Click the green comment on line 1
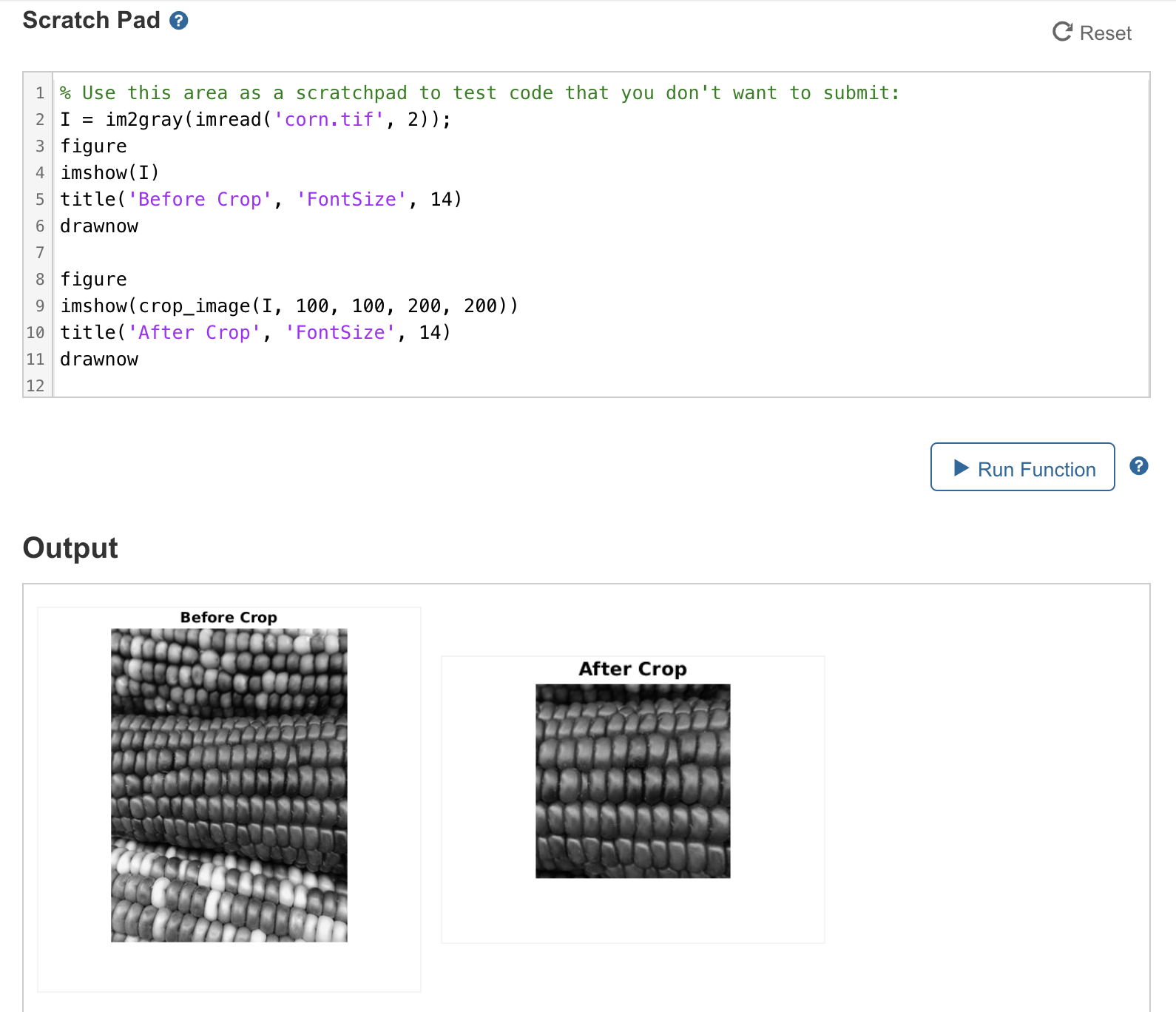The width and height of the screenshot is (1176, 1012). click(x=479, y=93)
